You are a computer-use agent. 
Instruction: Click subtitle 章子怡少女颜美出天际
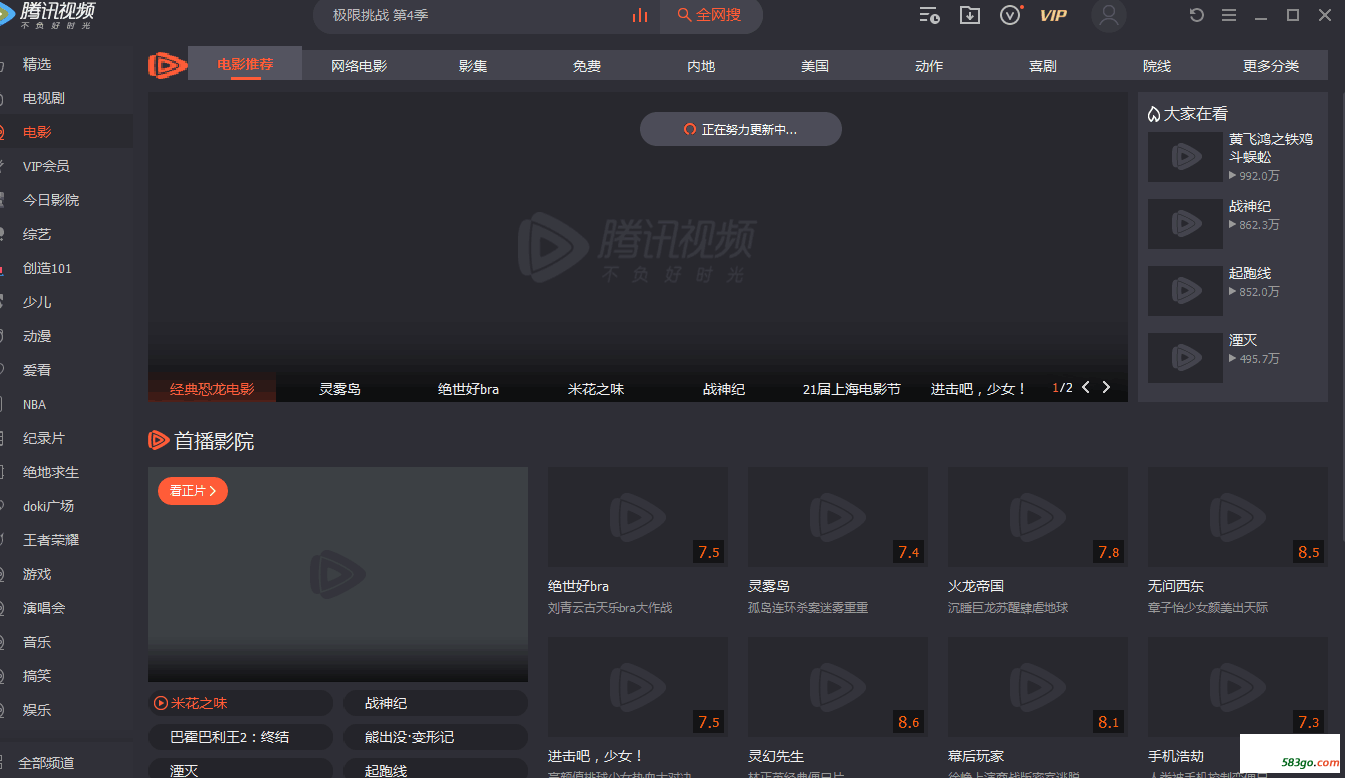click(1208, 608)
